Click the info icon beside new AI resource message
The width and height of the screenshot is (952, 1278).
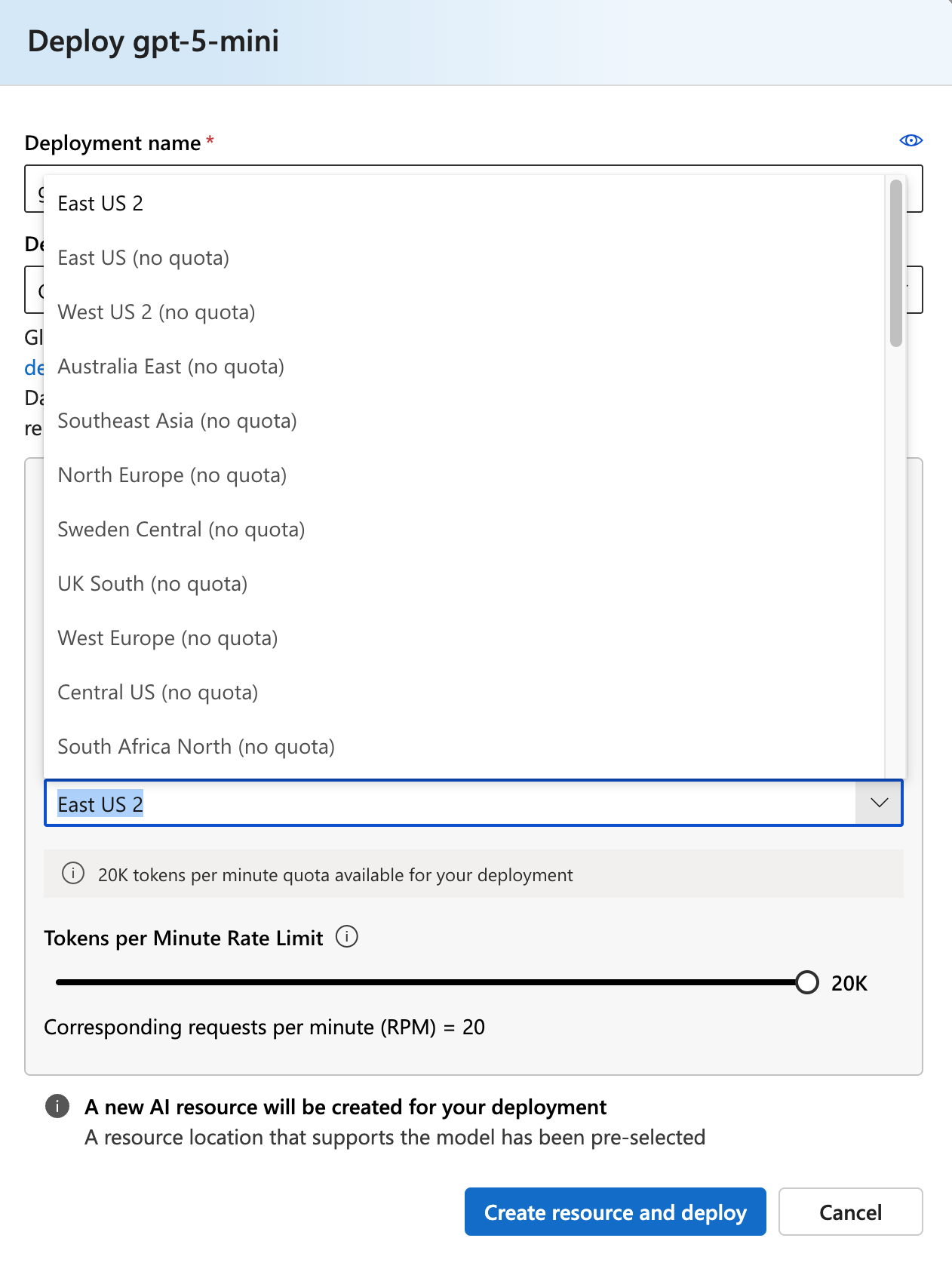pos(57,1106)
